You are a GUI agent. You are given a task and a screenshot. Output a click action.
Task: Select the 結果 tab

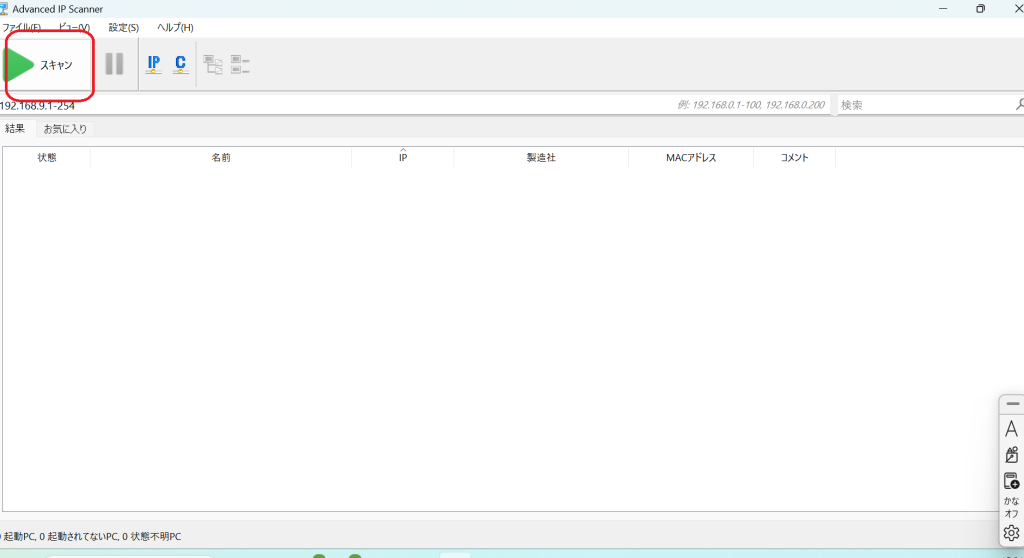tap(15, 129)
